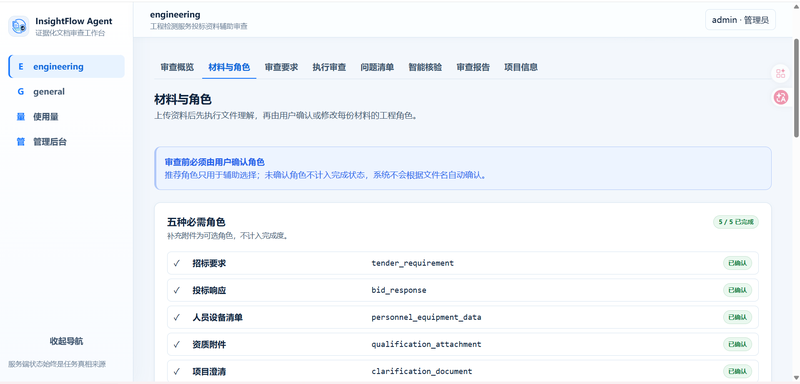Click the 项目澄清 role row
800x384 pixels.
pyautogui.click(x=463, y=371)
